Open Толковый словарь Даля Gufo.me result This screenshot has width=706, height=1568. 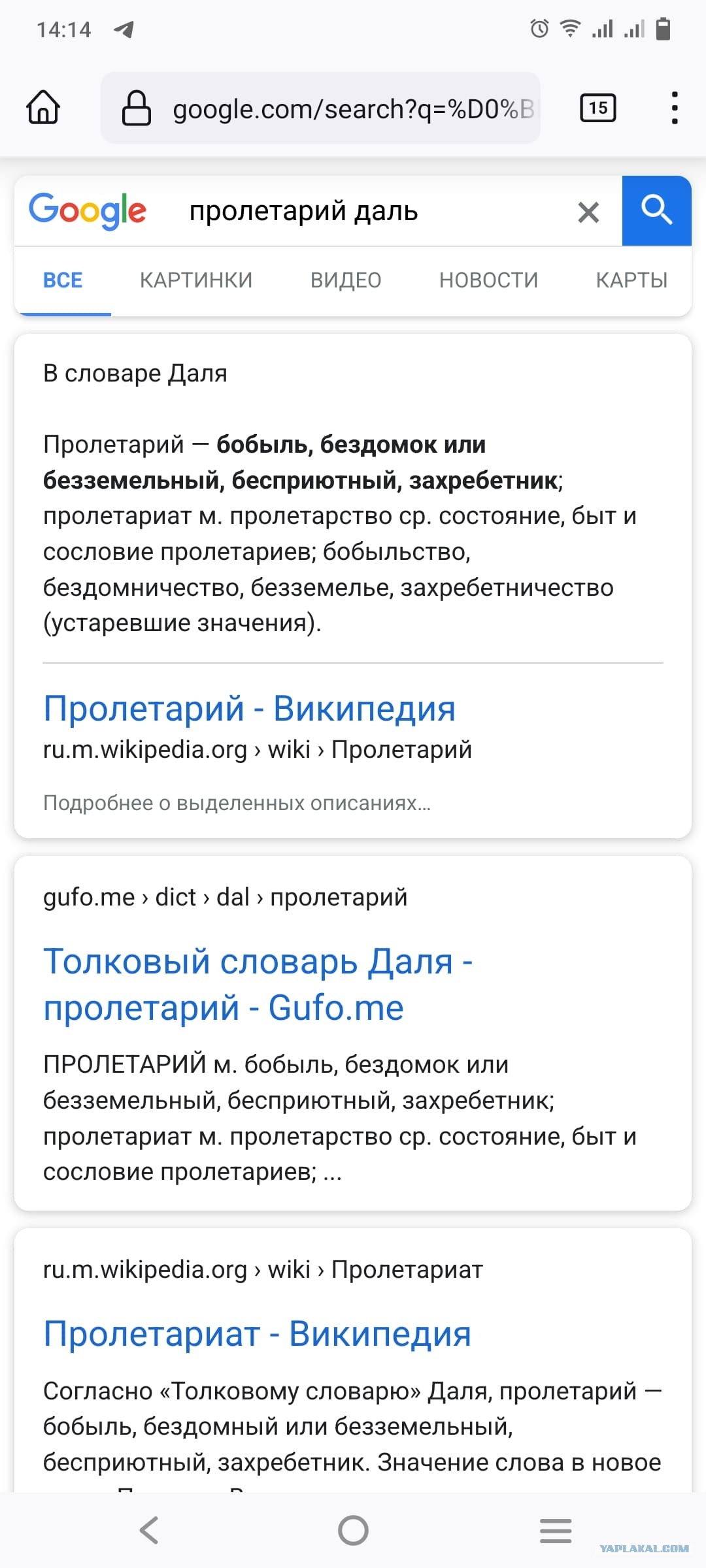click(x=258, y=984)
